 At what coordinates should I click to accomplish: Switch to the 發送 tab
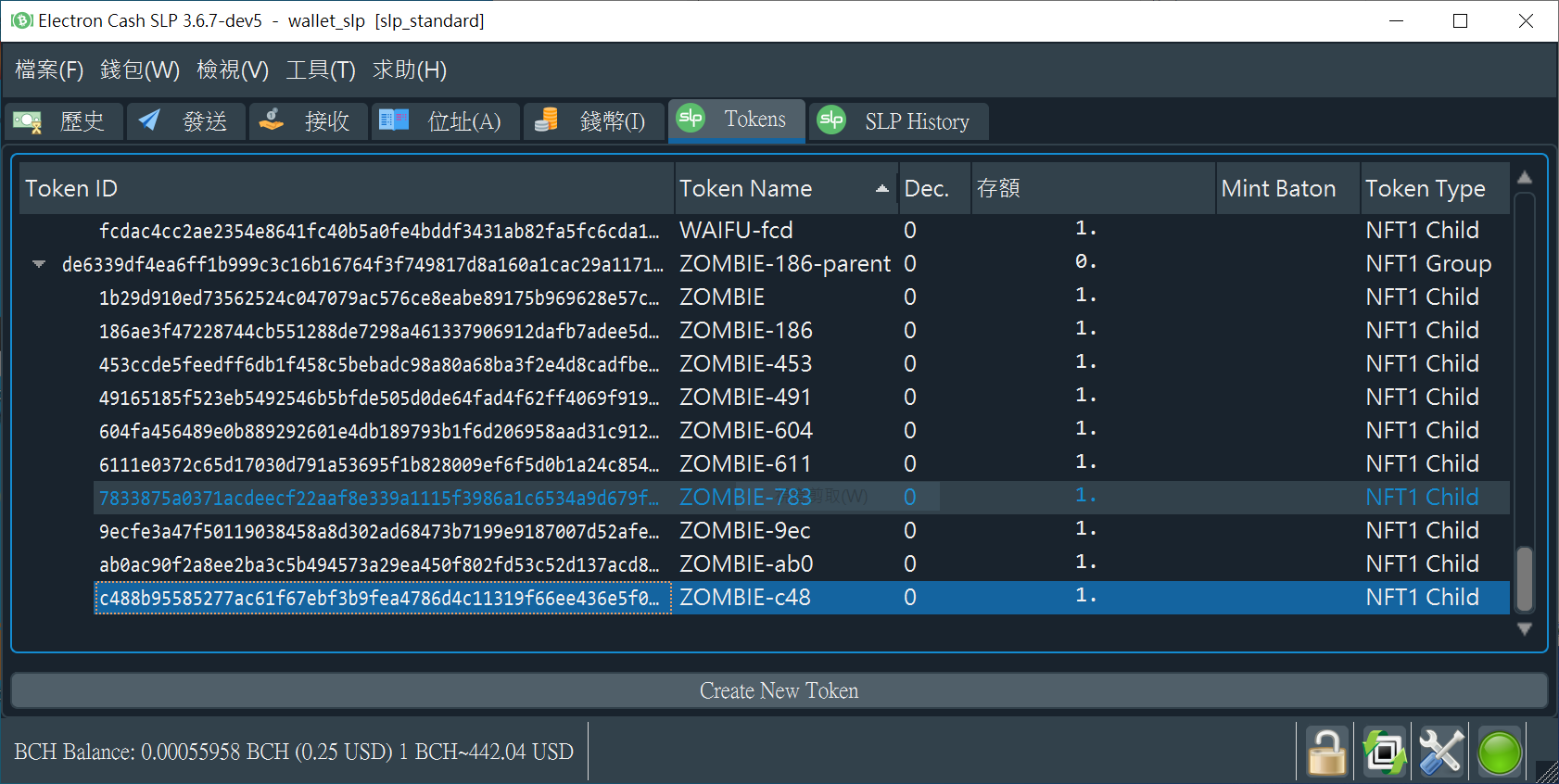pos(186,121)
